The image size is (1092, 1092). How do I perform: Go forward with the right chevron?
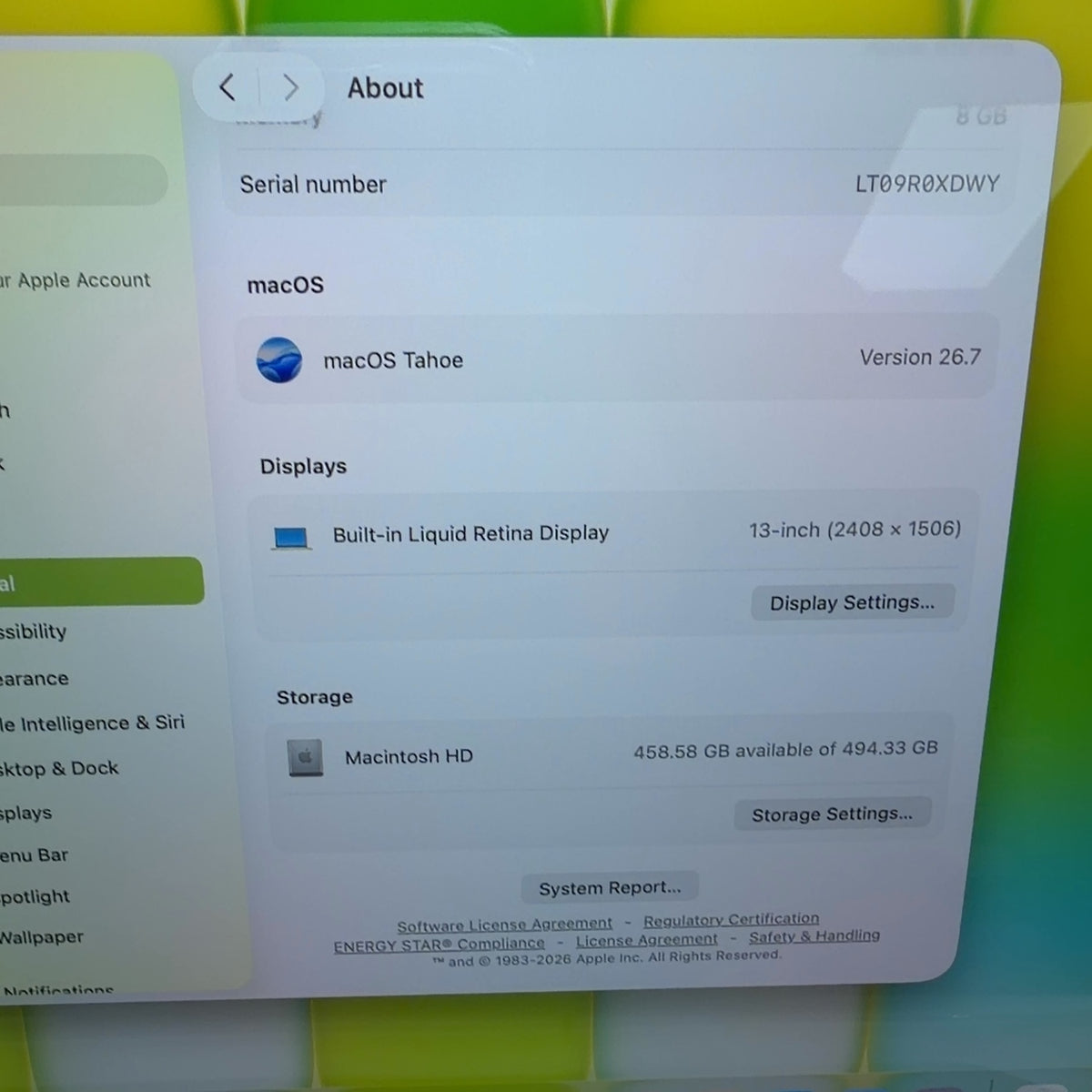pyautogui.click(x=290, y=87)
